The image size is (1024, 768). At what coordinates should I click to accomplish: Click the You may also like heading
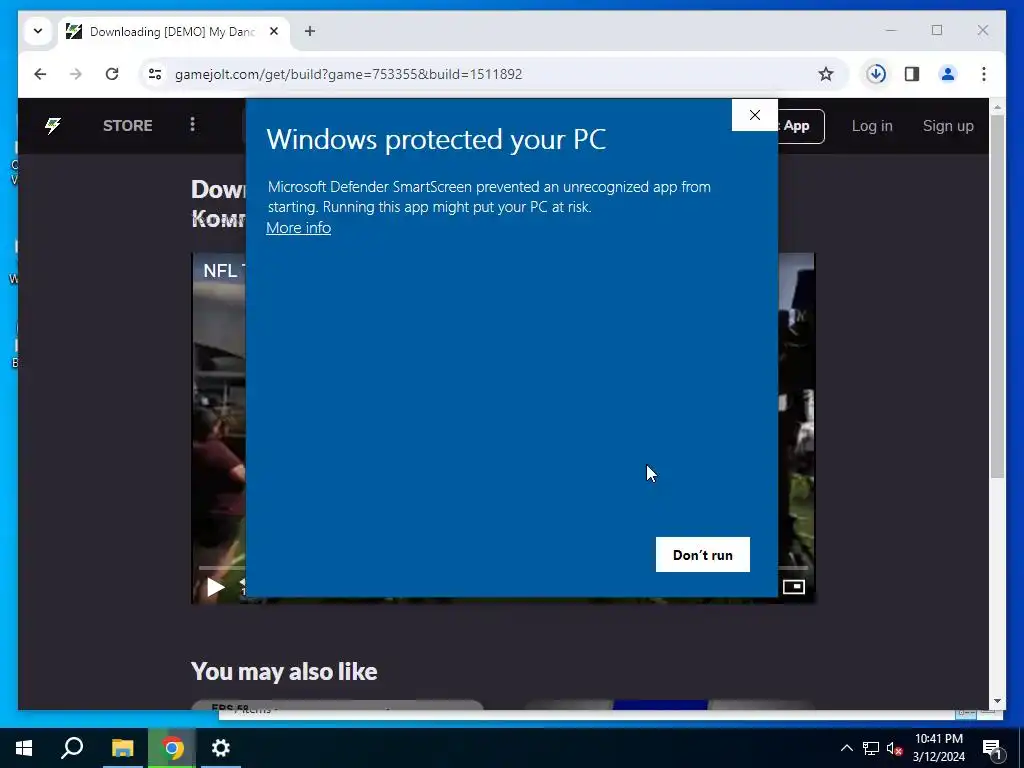pyautogui.click(x=284, y=671)
